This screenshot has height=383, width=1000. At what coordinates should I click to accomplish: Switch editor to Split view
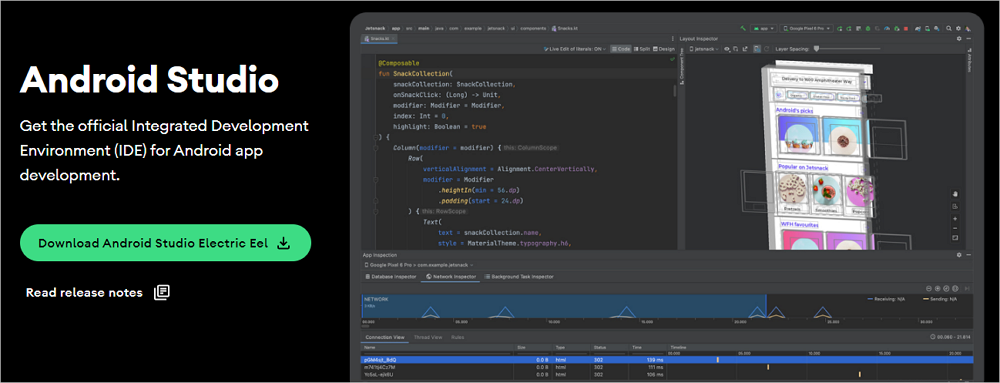click(642, 49)
